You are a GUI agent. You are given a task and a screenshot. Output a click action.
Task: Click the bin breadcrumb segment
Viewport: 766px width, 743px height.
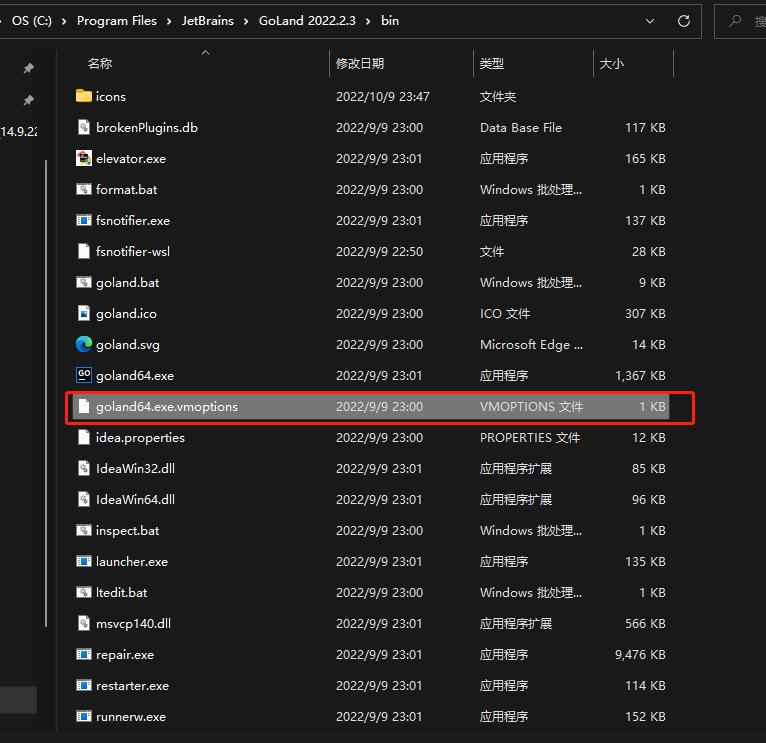(x=390, y=21)
